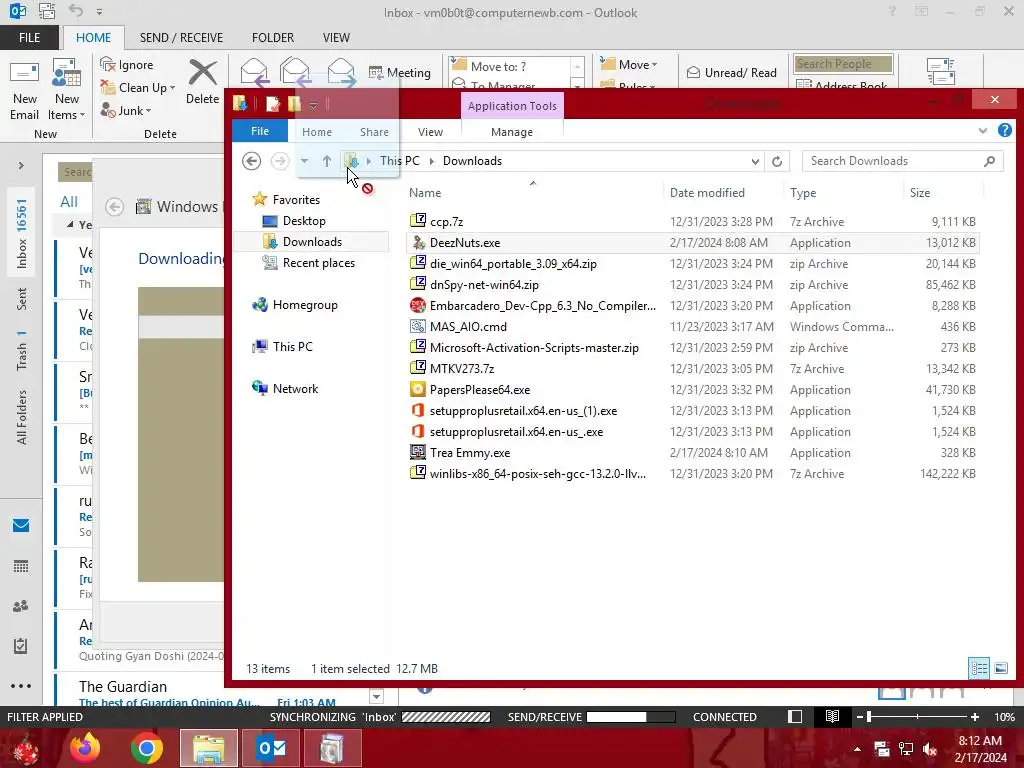This screenshot has width=1024, height=768.
Task: Launch Firefox from taskbar
Action: tap(85, 748)
